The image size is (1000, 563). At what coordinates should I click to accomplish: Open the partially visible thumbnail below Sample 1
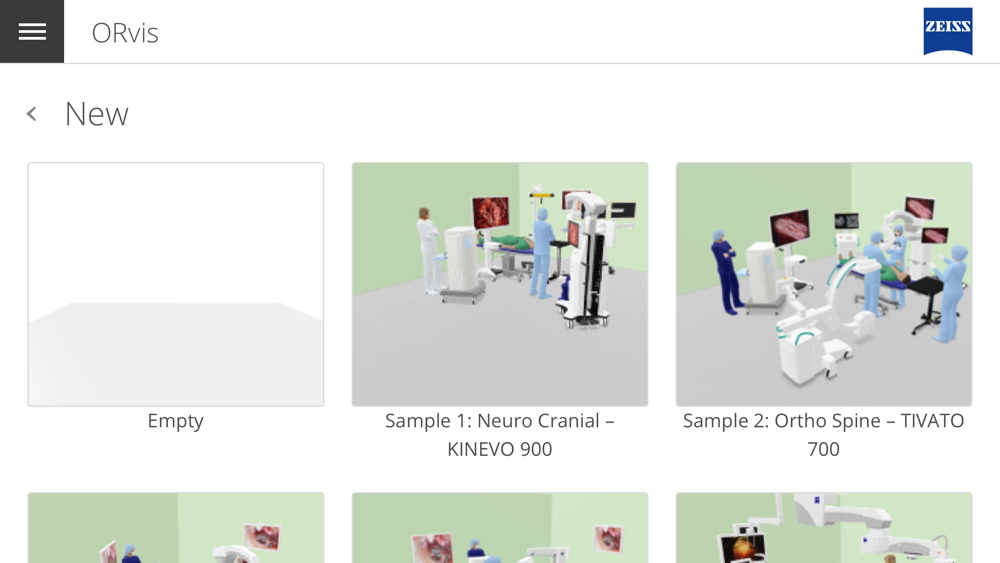tap(500, 528)
